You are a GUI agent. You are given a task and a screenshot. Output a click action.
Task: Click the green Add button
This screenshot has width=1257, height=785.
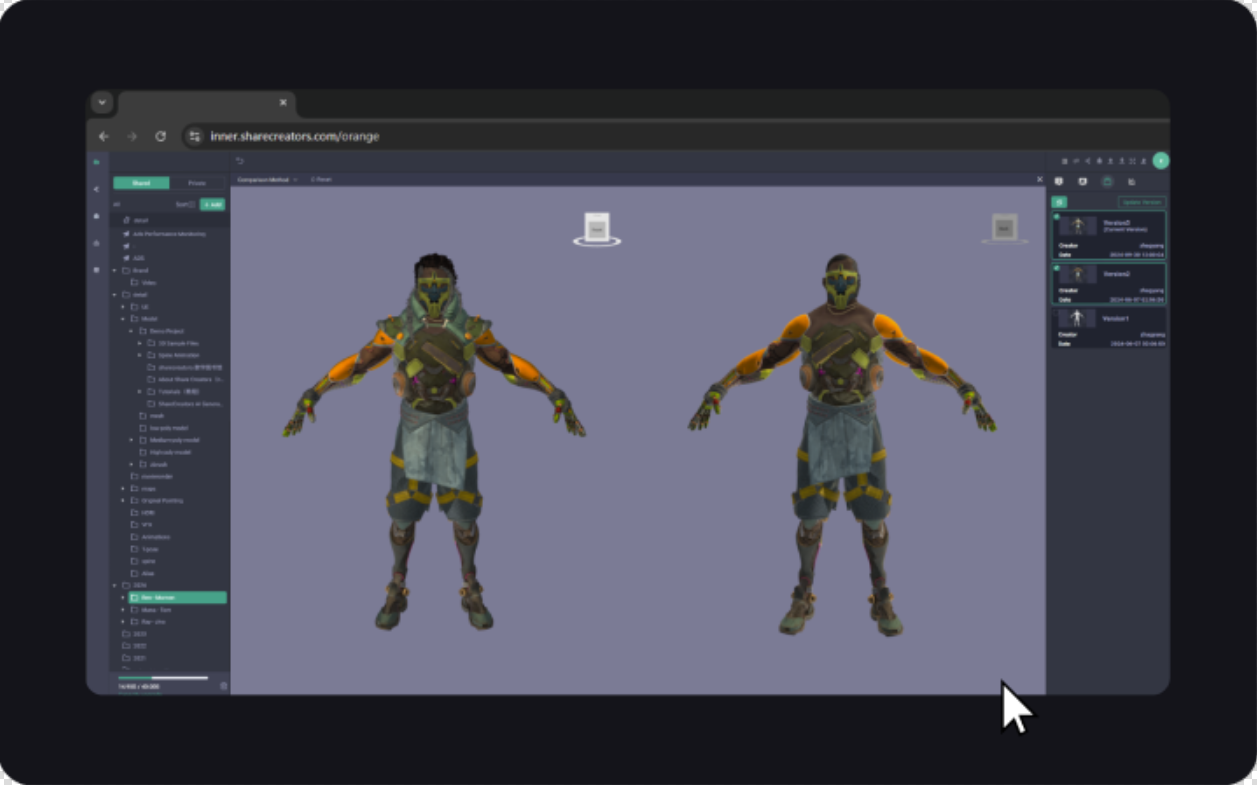[x=212, y=204]
